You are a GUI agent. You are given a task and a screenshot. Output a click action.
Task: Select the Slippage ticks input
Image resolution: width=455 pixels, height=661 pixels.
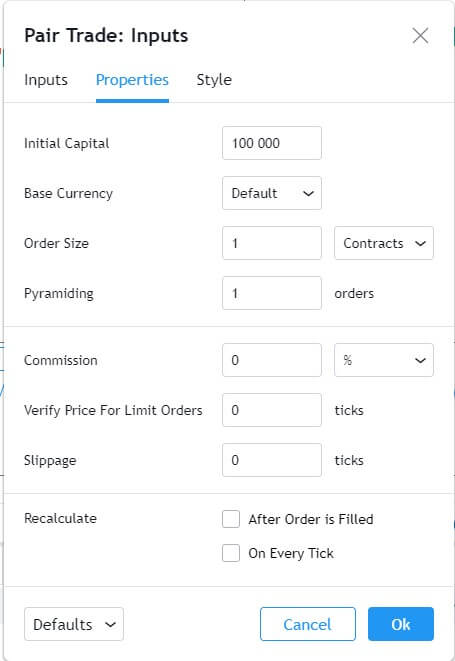pos(272,460)
